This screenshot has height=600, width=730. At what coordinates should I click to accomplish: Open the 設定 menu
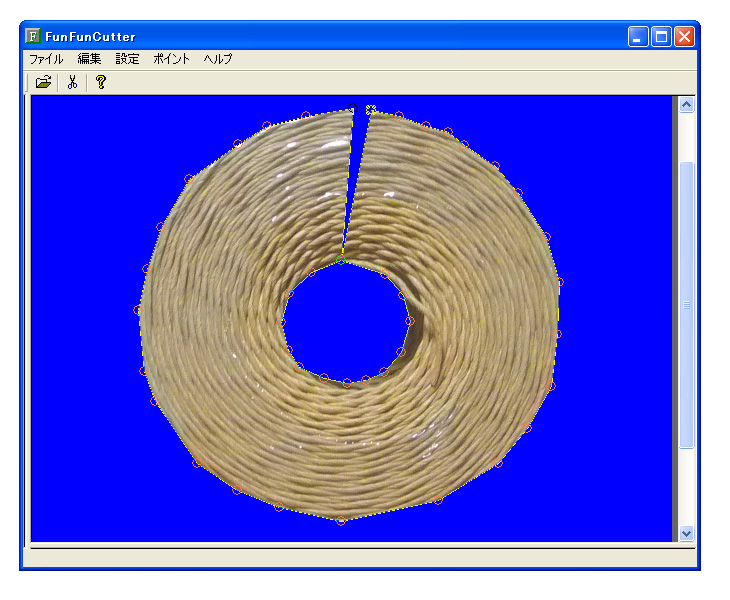pos(127,59)
